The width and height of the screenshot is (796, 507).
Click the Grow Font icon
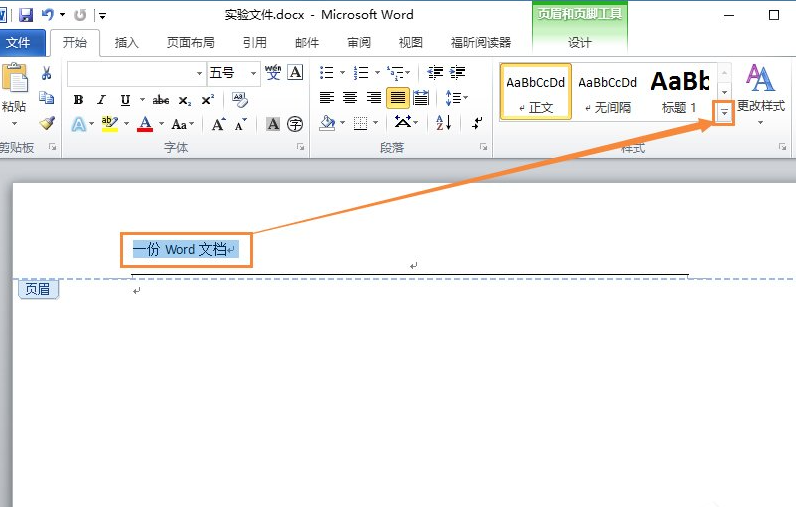click(218, 124)
